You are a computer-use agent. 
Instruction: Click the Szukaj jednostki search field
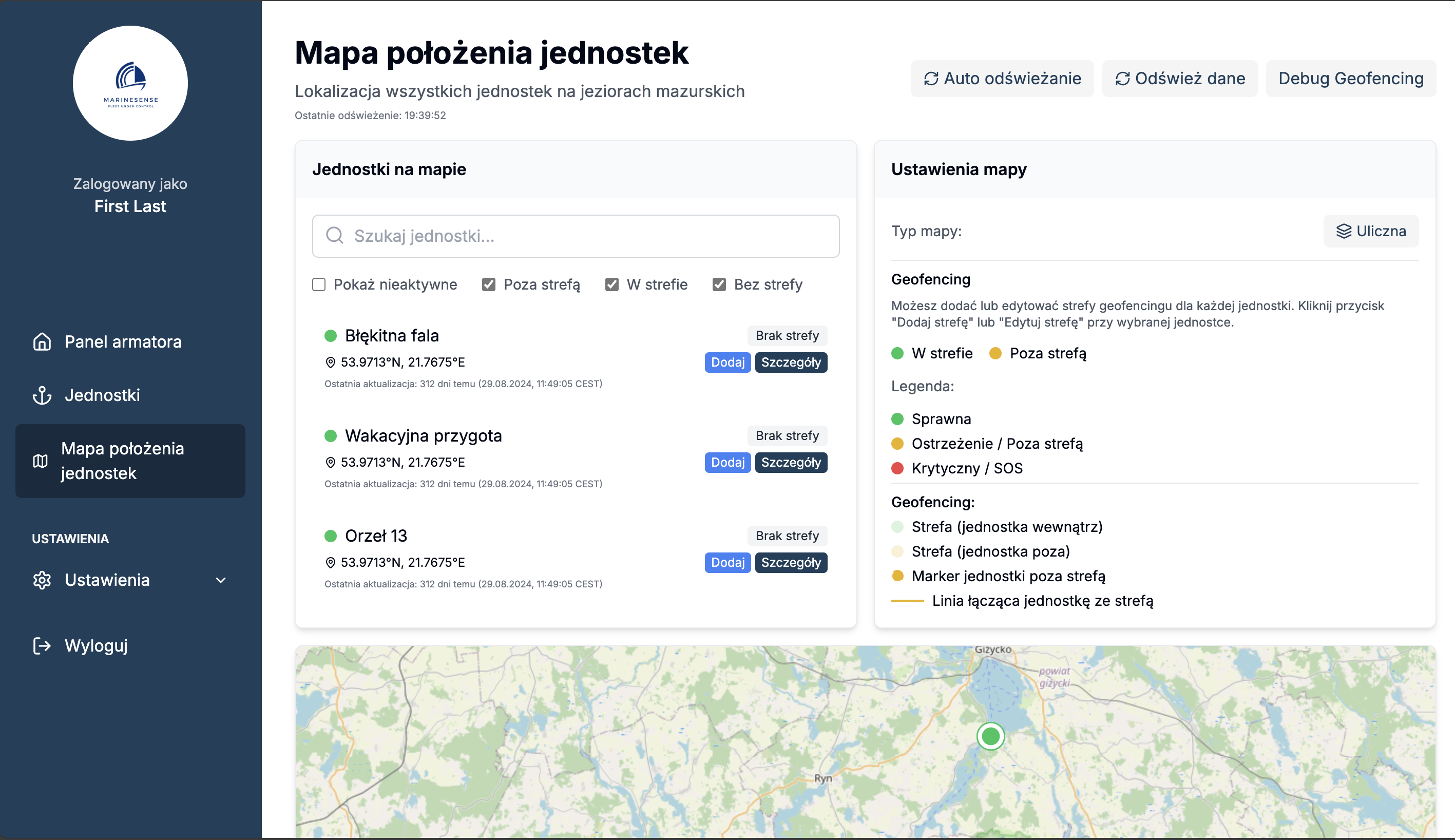(576, 236)
